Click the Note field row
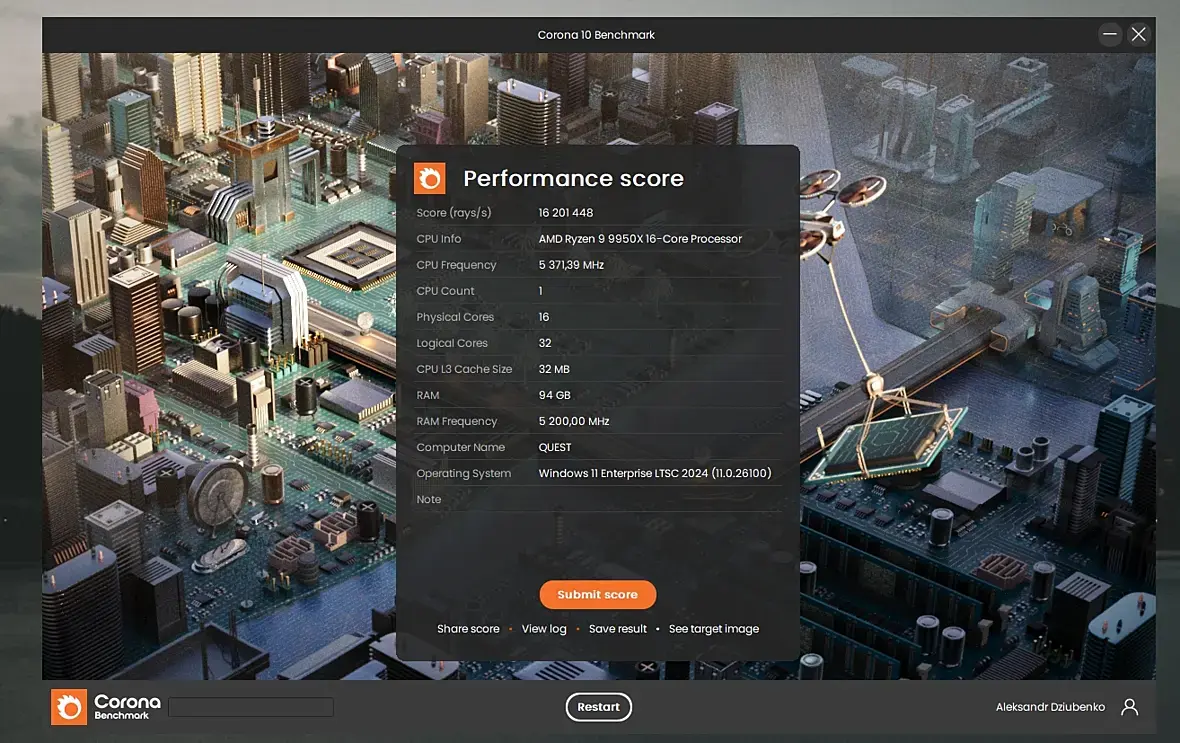 click(598, 499)
